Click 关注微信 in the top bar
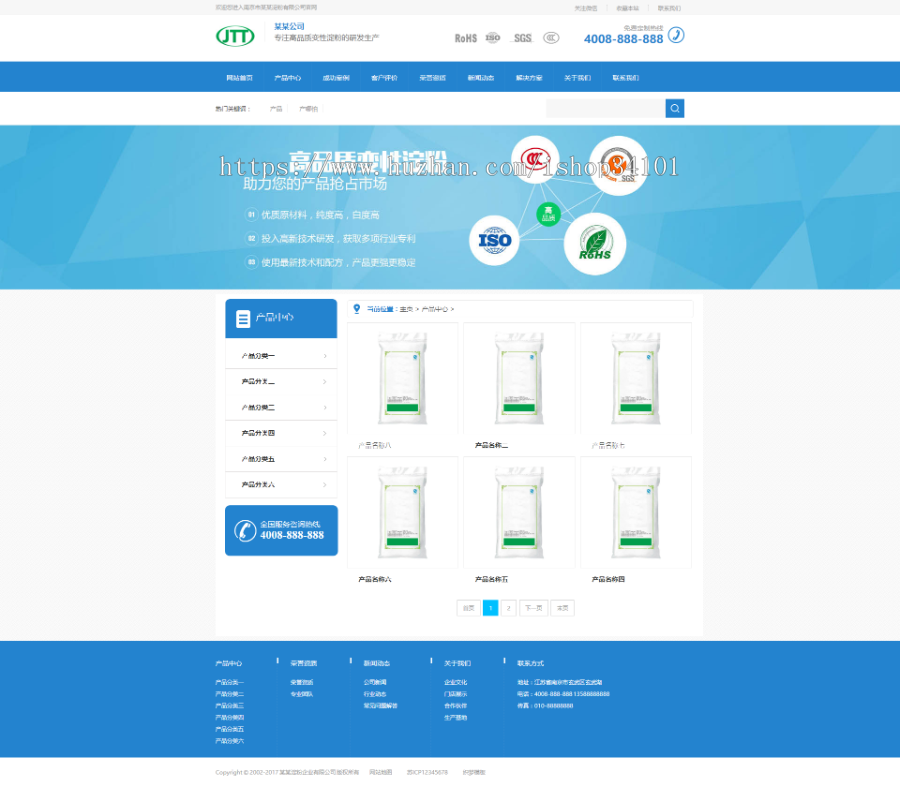900x787 pixels. tap(585, 8)
